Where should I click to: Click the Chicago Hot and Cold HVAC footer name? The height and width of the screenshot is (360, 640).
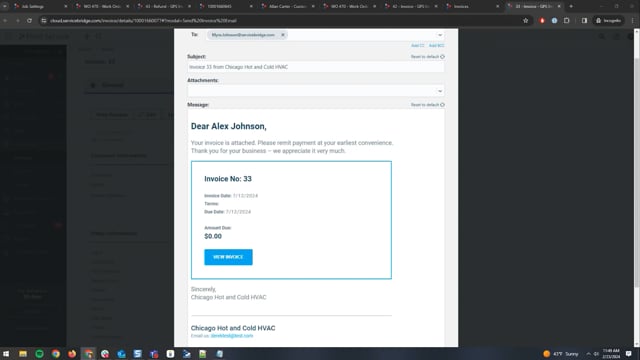[x=233, y=328]
